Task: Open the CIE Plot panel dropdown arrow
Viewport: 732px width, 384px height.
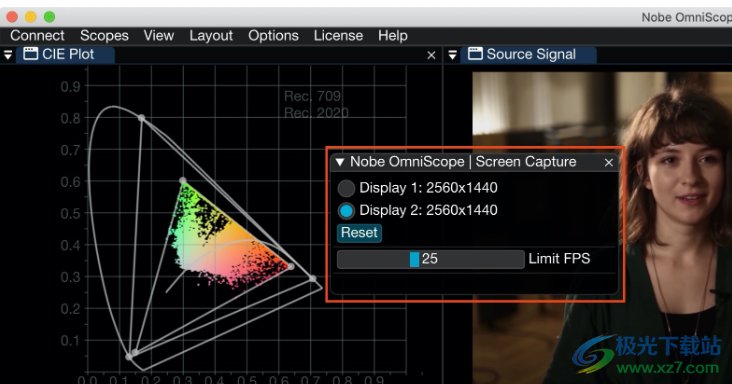Action: (x=8, y=55)
